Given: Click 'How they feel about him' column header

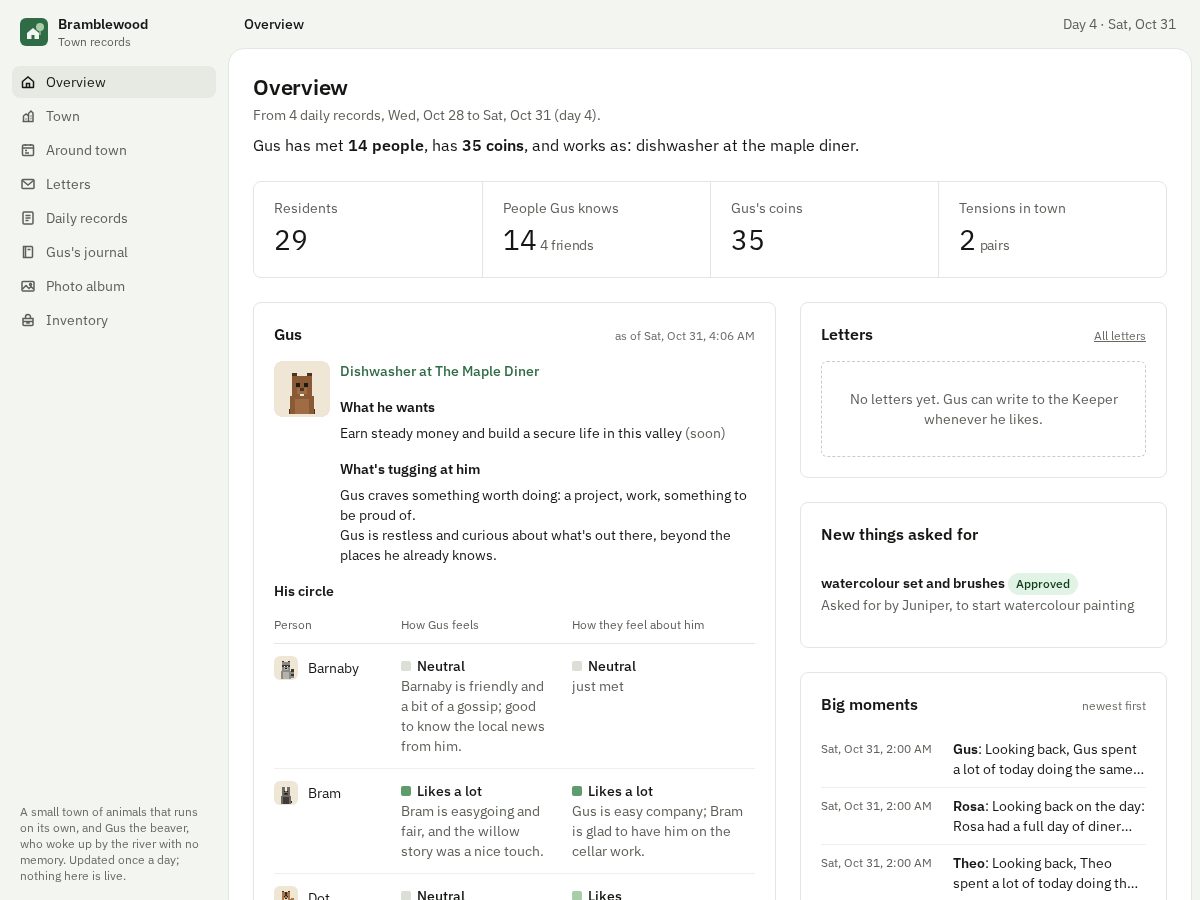Looking at the screenshot, I should coord(638,625).
